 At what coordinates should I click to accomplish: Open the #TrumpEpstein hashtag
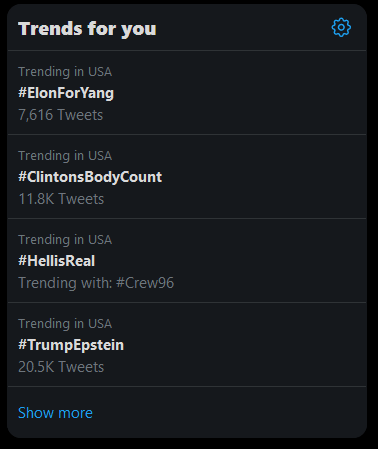(x=71, y=345)
